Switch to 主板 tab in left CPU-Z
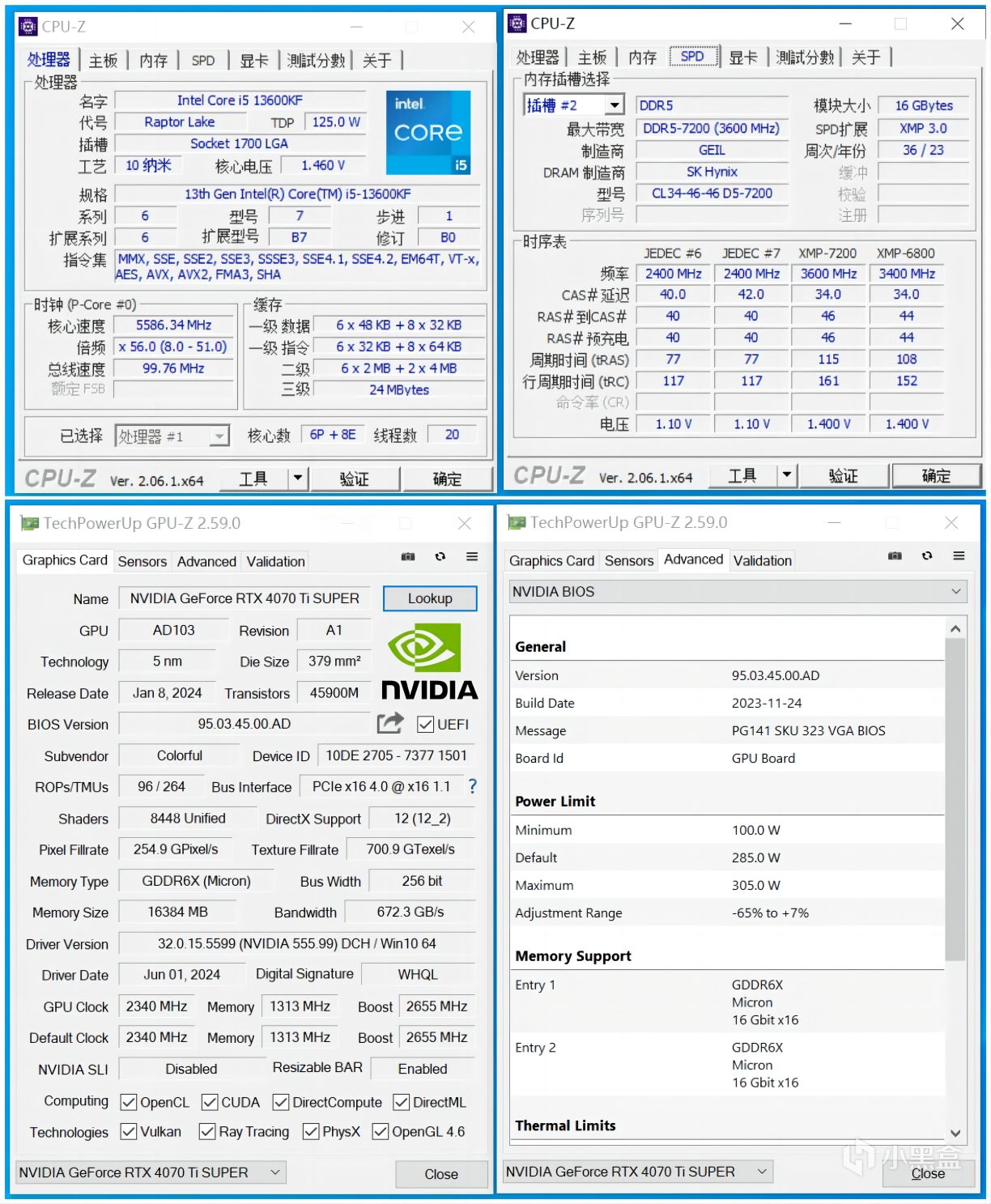The width and height of the screenshot is (991, 1204). pos(104,61)
